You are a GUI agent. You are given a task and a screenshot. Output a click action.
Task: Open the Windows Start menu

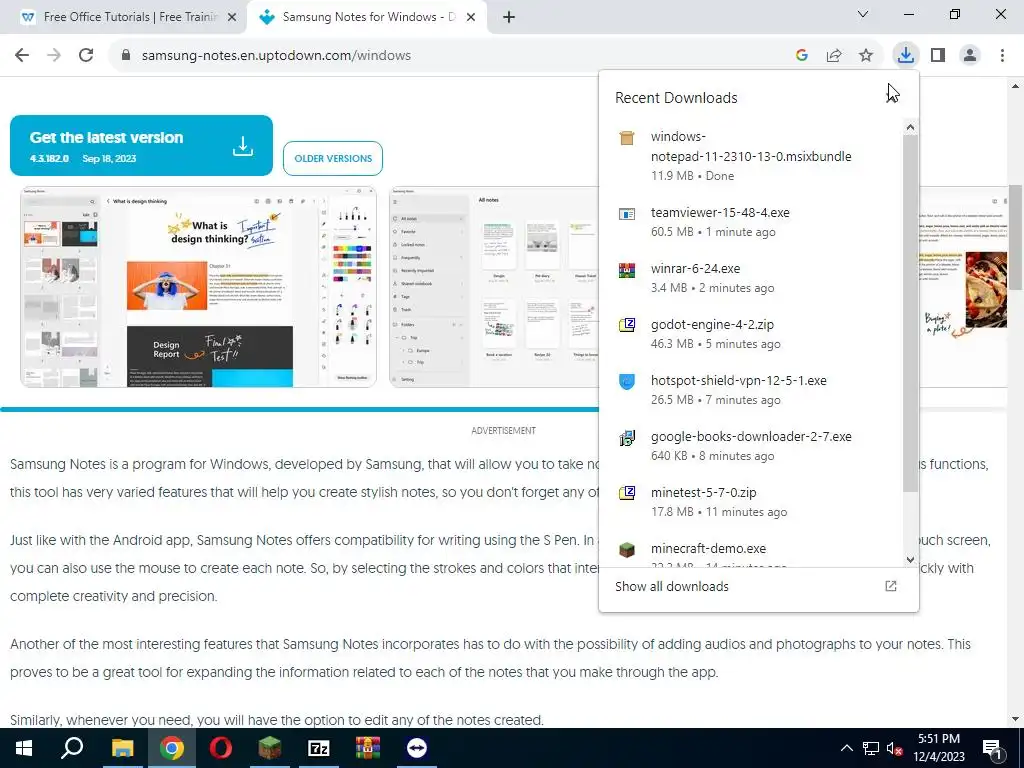coord(24,748)
